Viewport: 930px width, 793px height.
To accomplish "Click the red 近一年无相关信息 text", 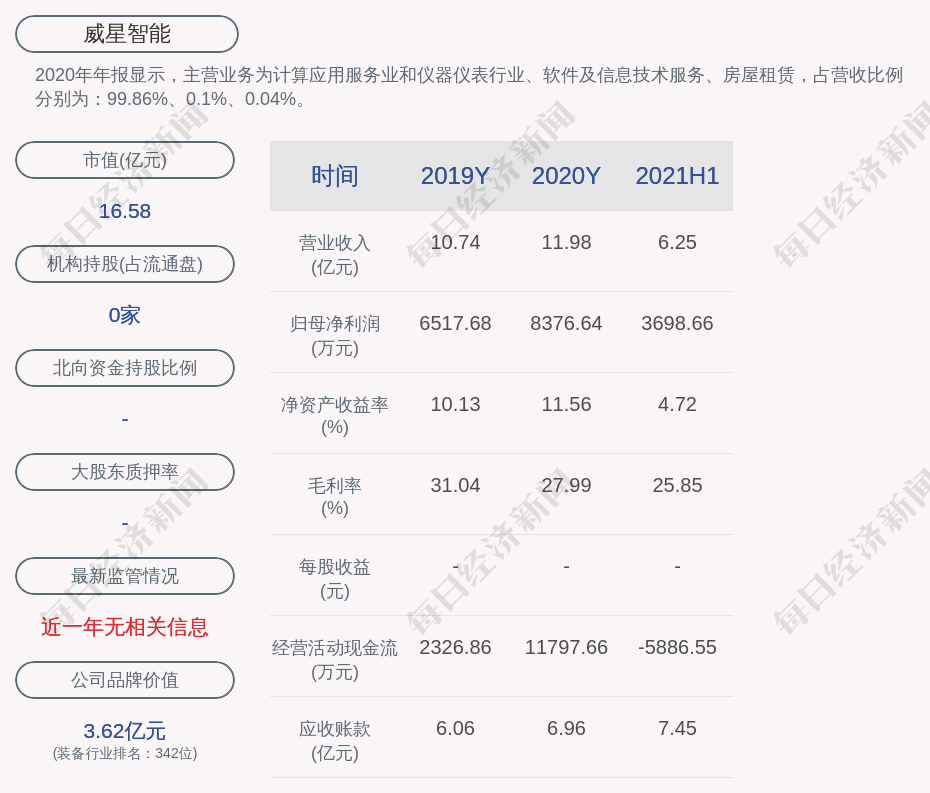I will tap(125, 627).
